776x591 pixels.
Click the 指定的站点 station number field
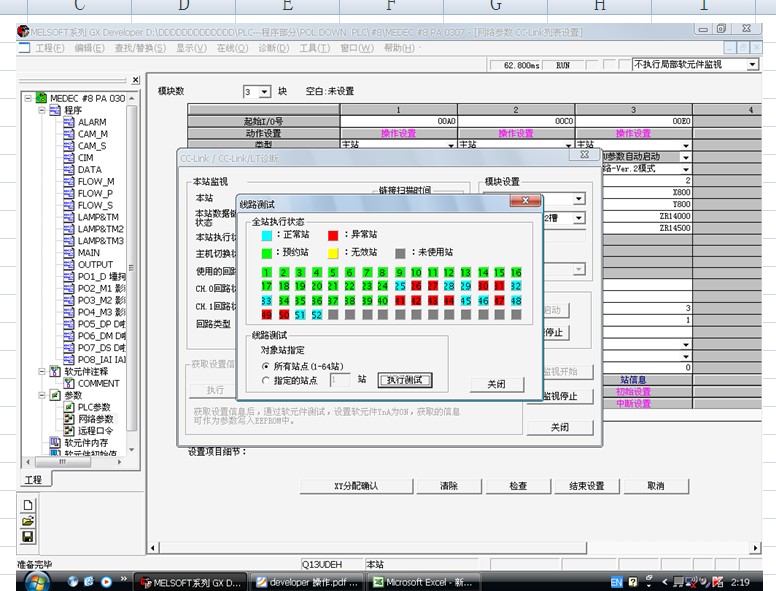339,380
